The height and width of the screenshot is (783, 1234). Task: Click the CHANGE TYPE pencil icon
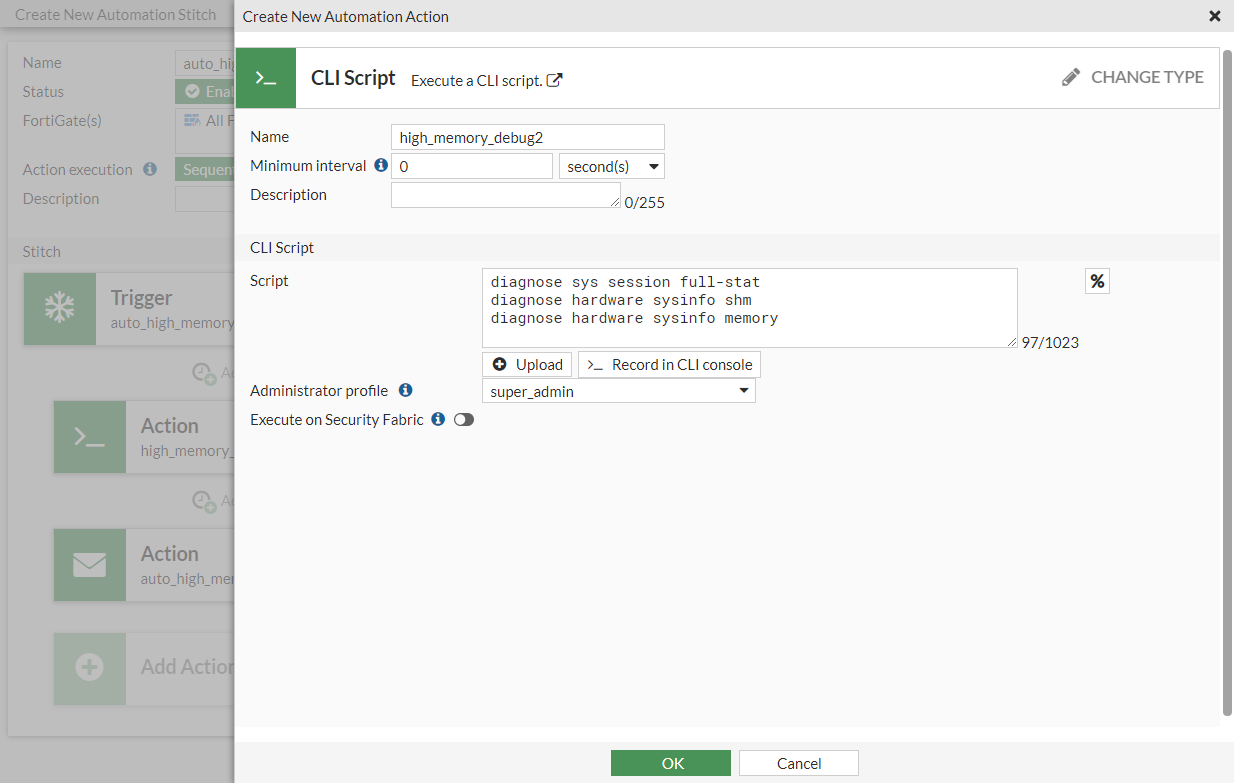[x=1071, y=76]
